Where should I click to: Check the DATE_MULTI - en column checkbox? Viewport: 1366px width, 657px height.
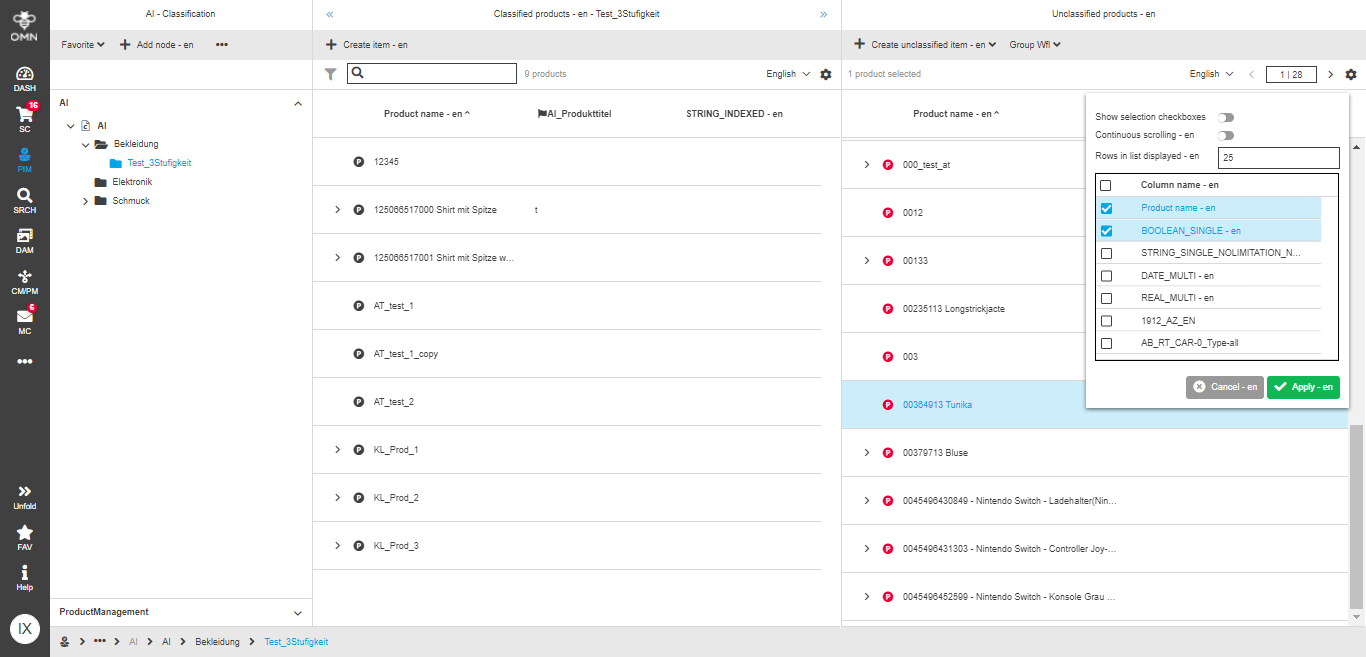[1105, 275]
